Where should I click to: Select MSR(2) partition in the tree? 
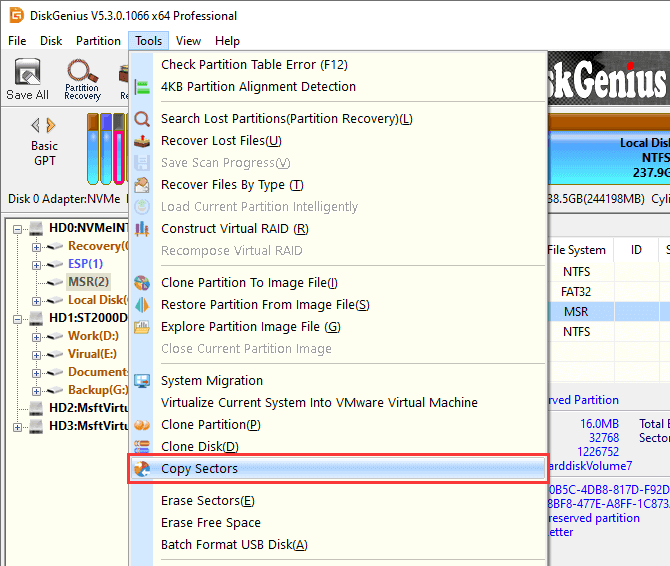(88, 282)
